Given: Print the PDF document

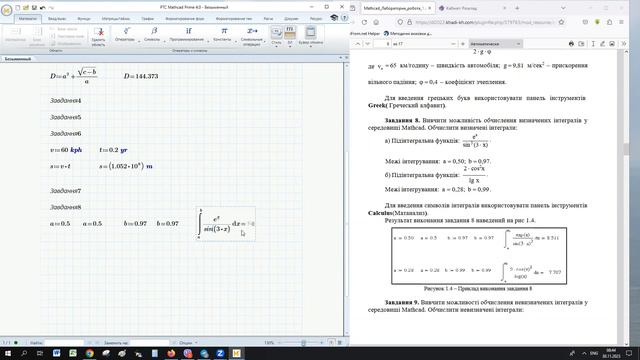Looking at the screenshot, I should point(571,44).
